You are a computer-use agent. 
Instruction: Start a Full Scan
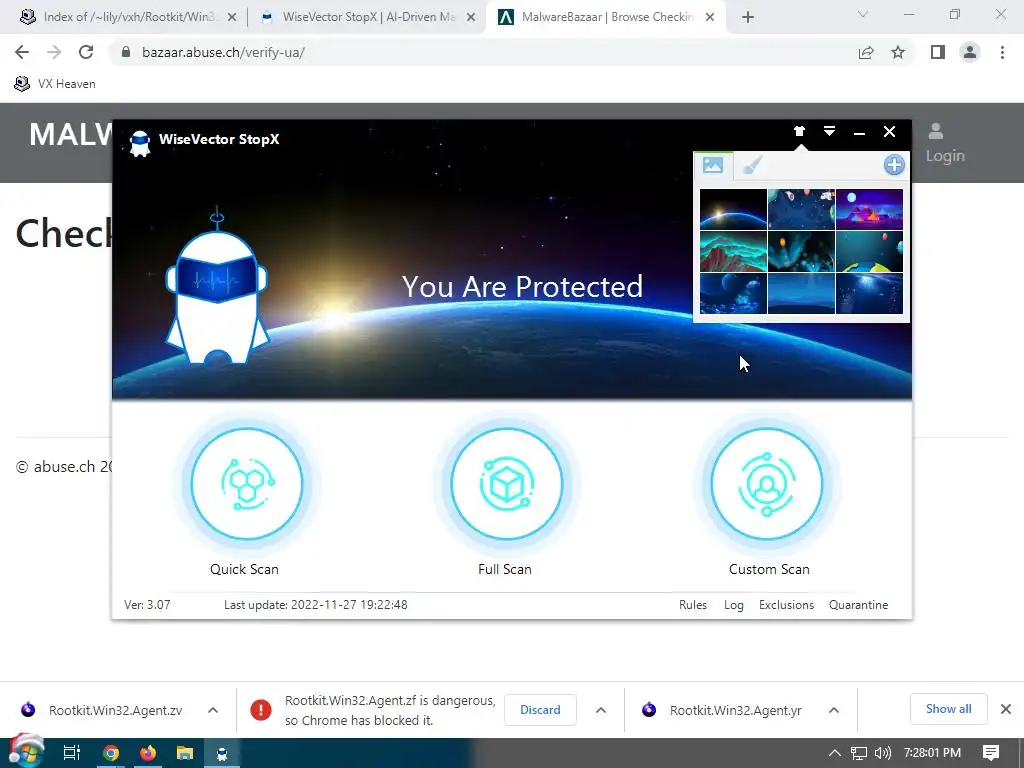(507, 484)
